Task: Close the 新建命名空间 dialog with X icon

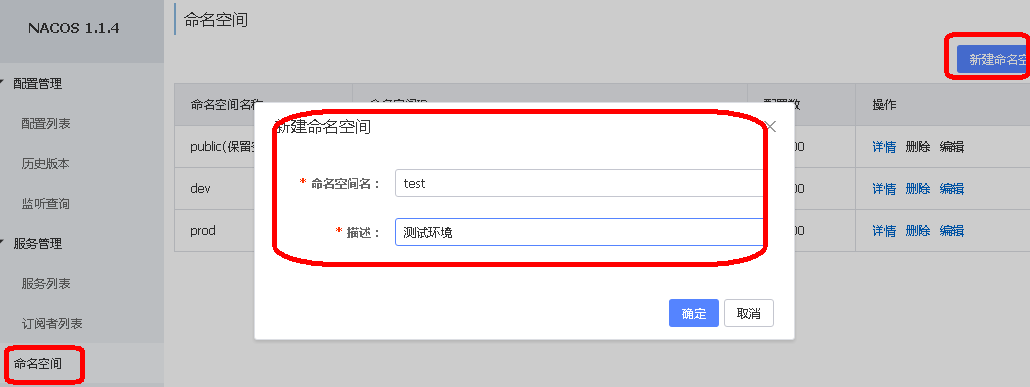Action: 771,127
